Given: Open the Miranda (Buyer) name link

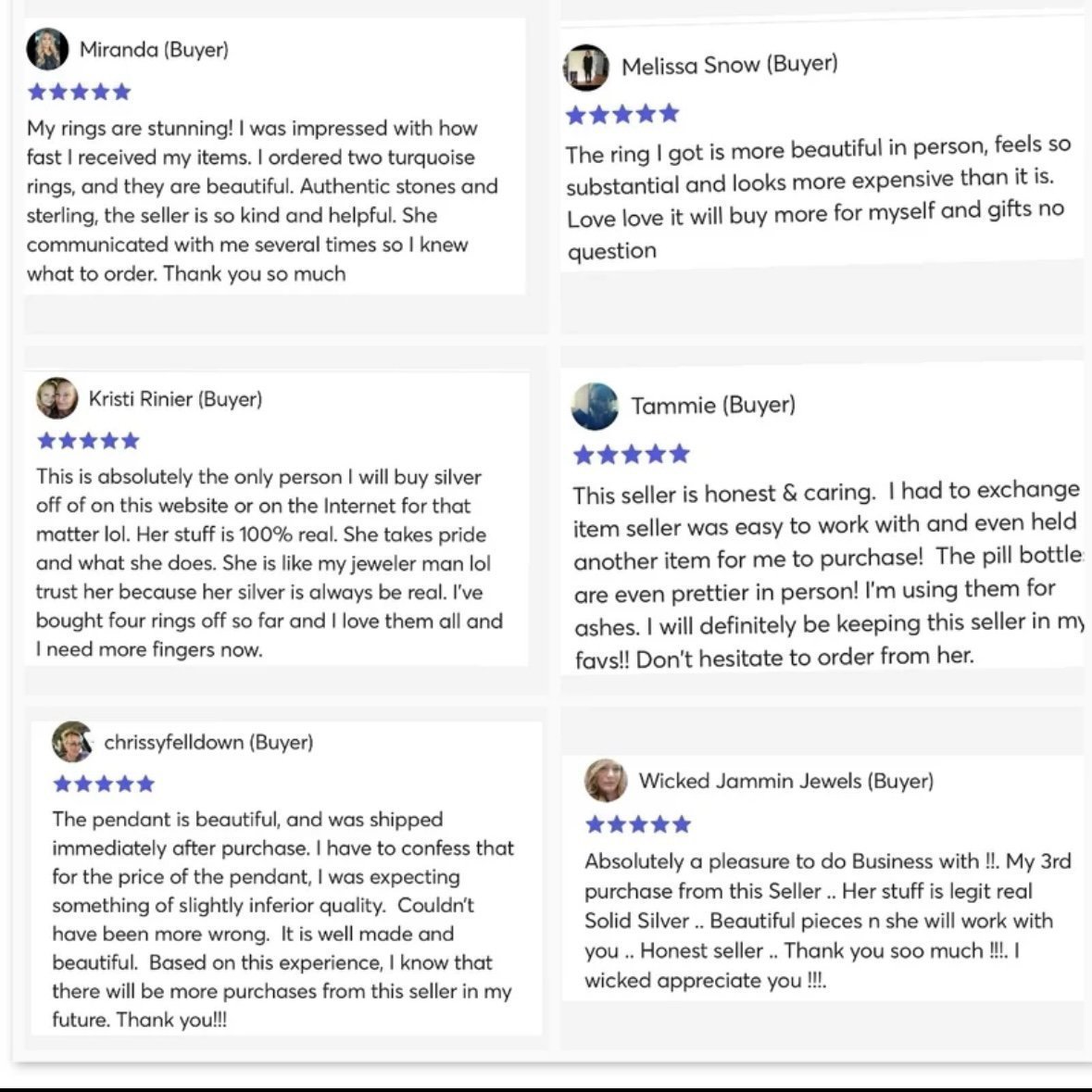Looking at the screenshot, I should pos(154,50).
